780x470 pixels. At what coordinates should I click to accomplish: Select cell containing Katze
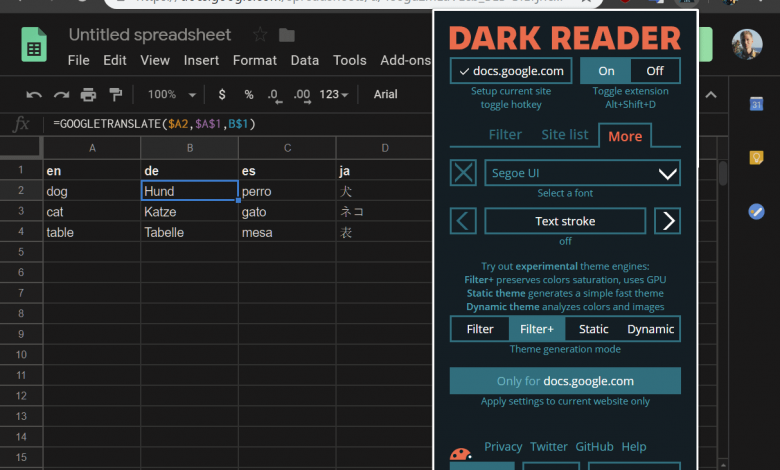pyautogui.click(x=190, y=212)
